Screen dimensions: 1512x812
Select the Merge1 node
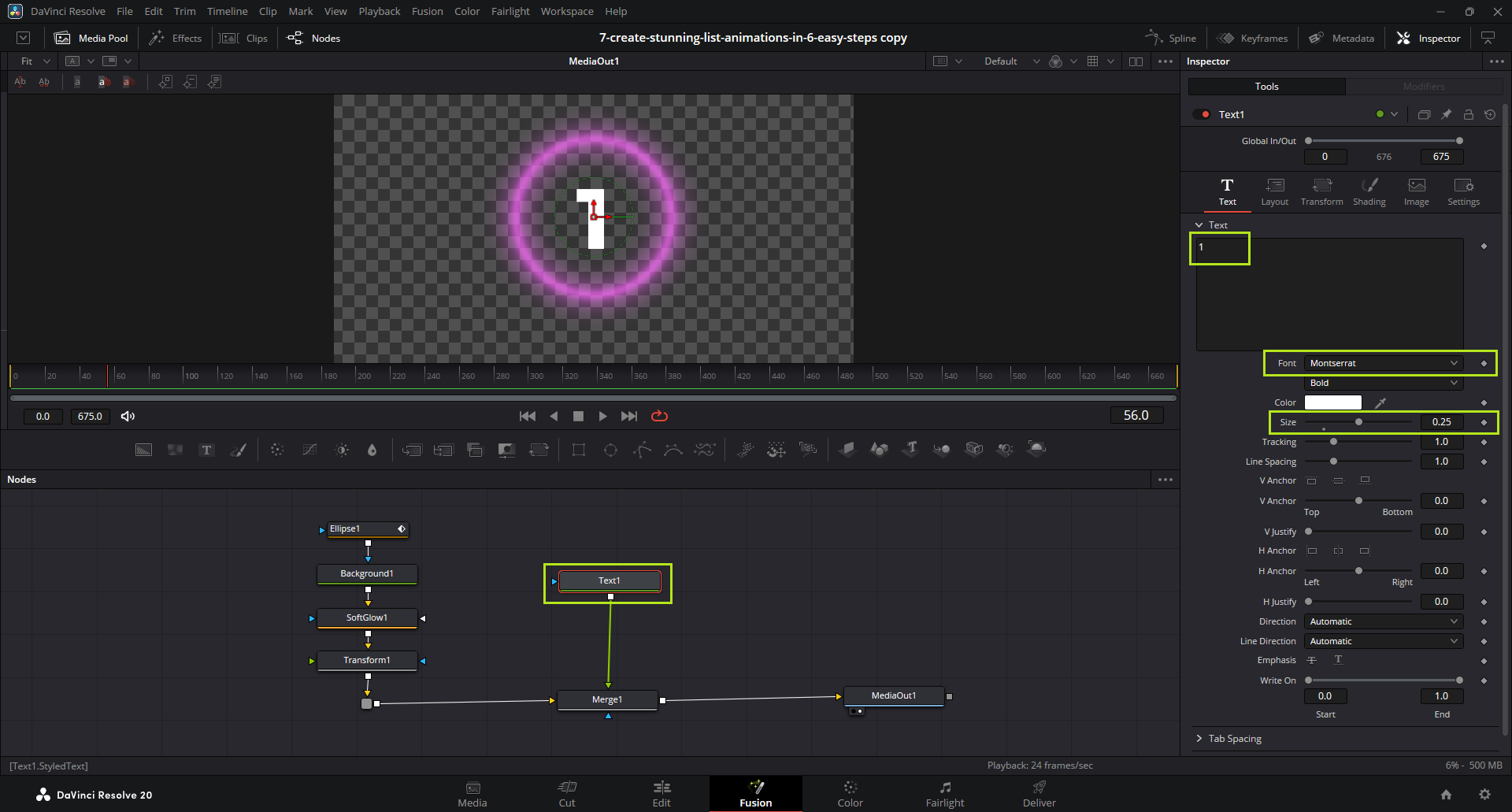pyautogui.click(x=607, y=699)
